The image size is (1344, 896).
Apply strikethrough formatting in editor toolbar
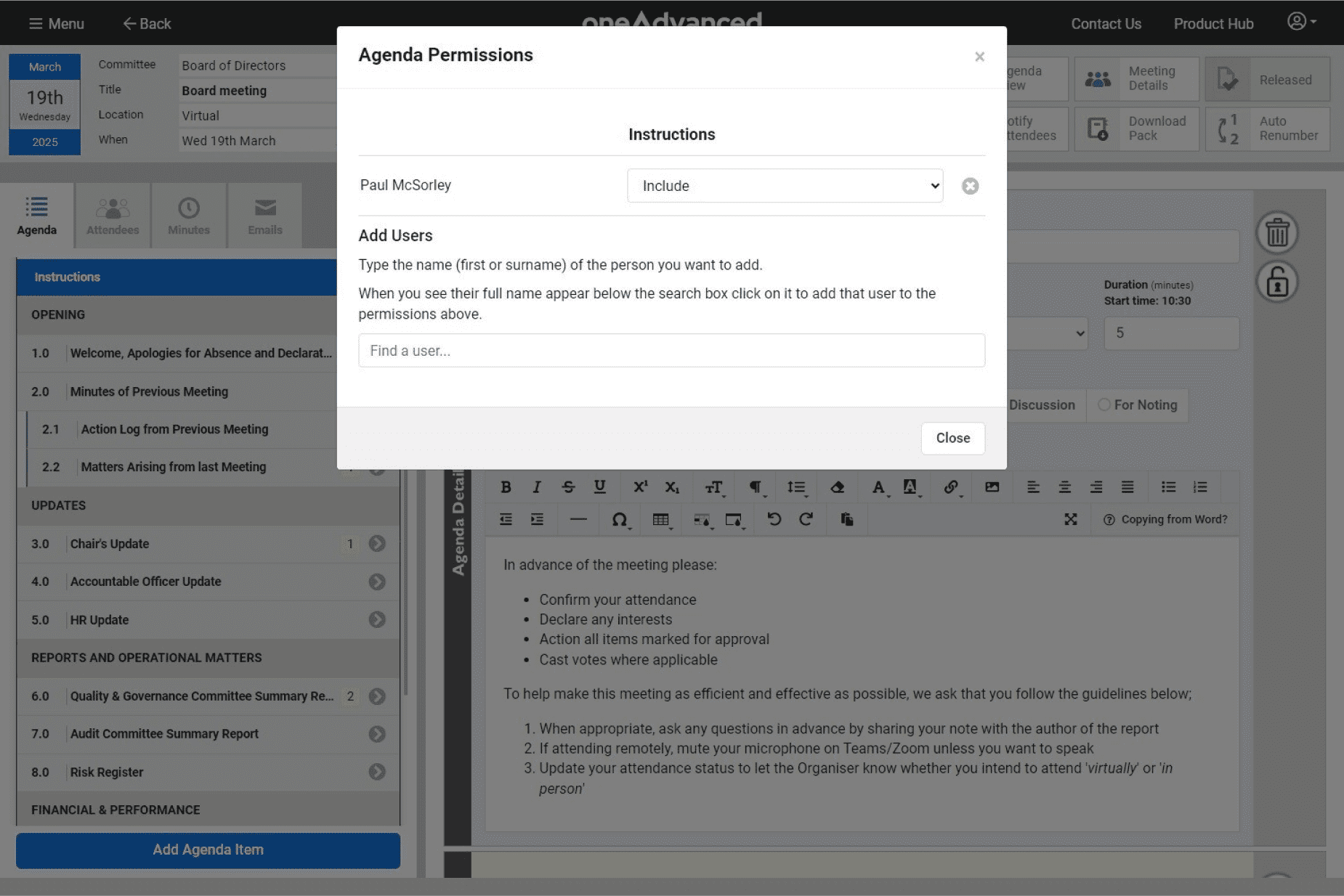[568, 487]
